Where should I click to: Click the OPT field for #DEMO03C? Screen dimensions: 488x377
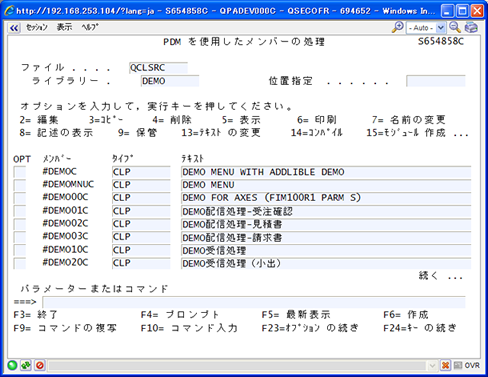pos(19,237)
